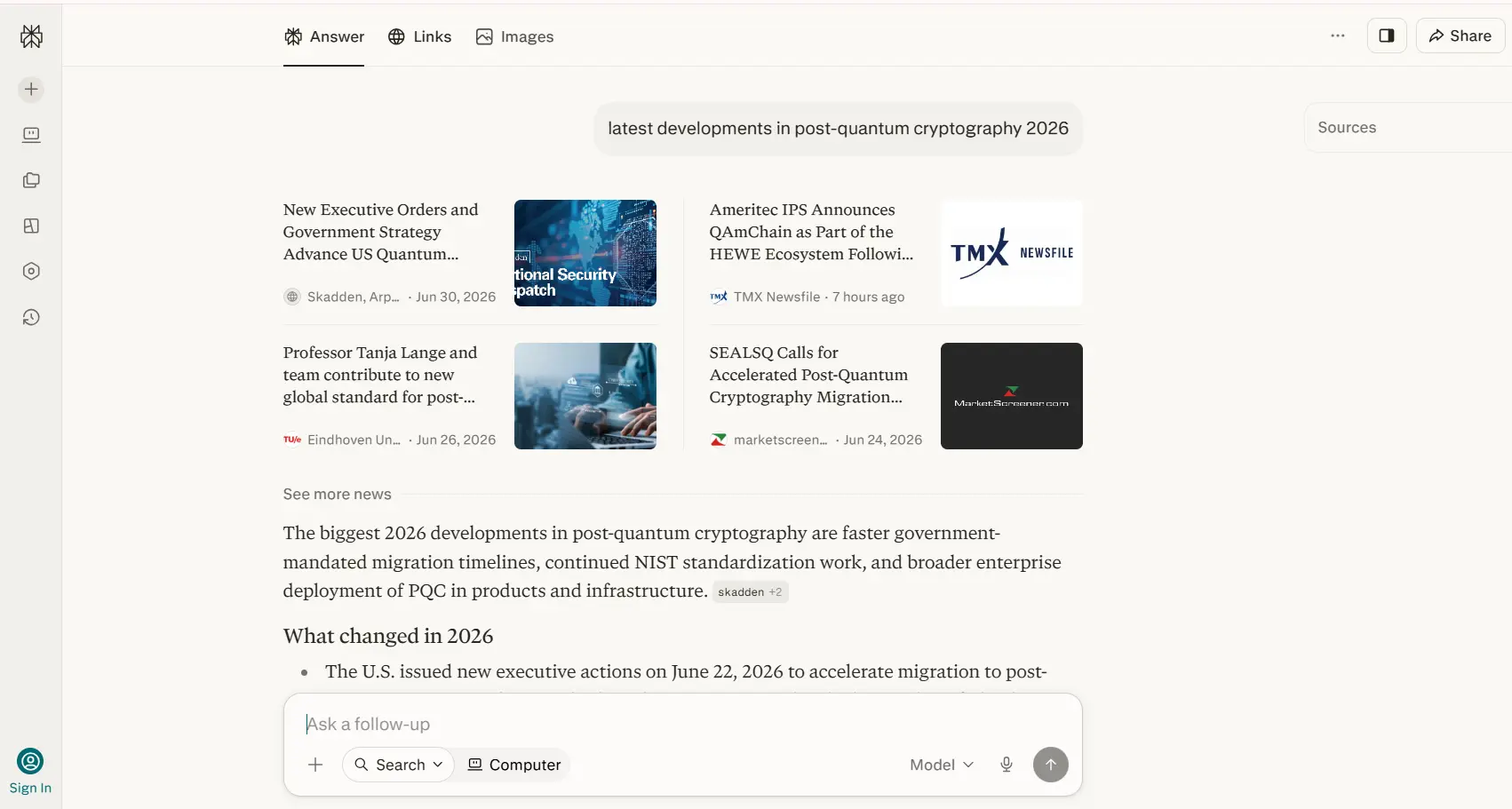
Task: Open the Search mode dropdown
Action: pyautogui.click(x=398, y=765)
